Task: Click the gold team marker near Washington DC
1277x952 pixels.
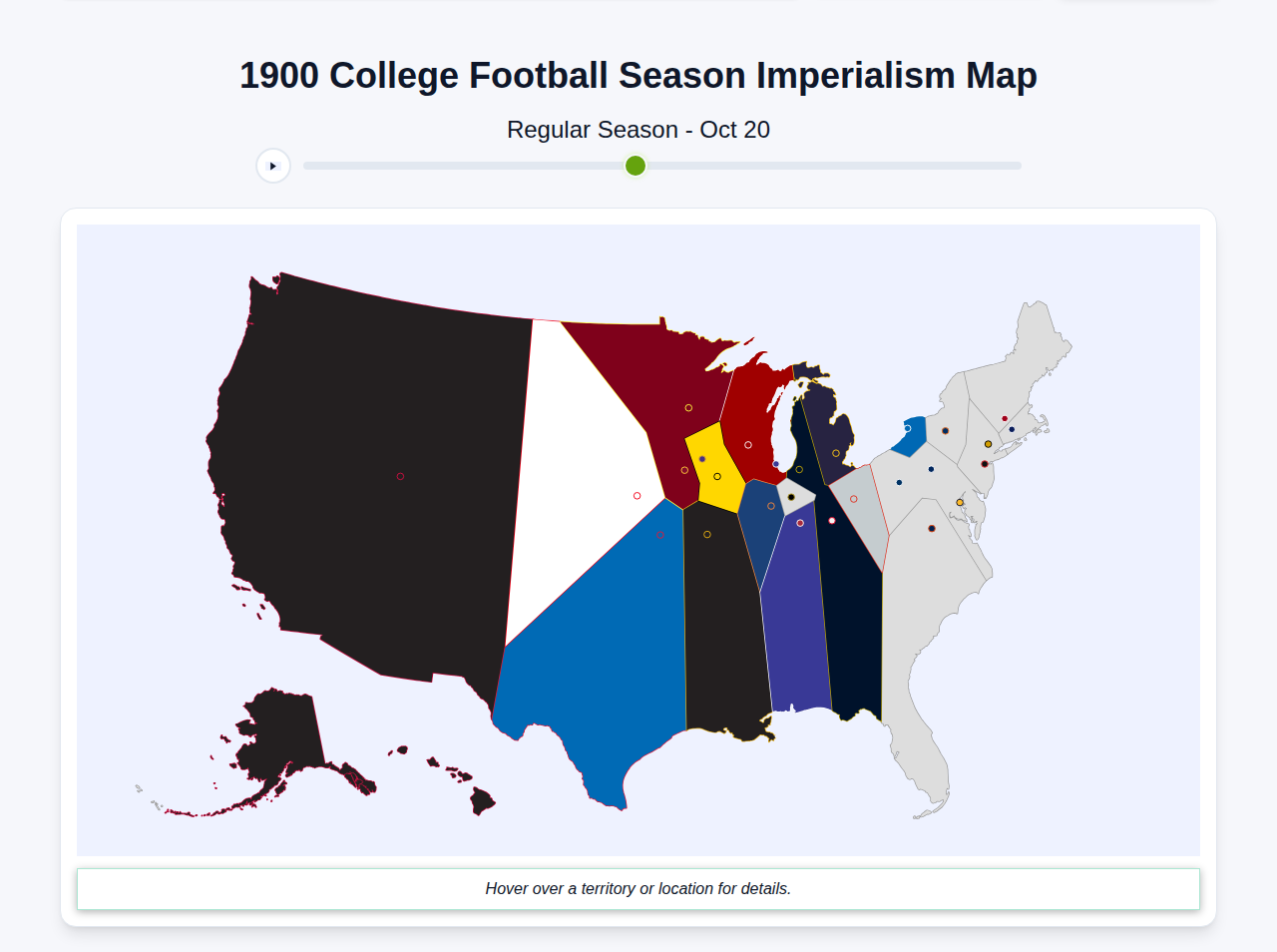Action: pyautogui.click(x=960, y=502)
